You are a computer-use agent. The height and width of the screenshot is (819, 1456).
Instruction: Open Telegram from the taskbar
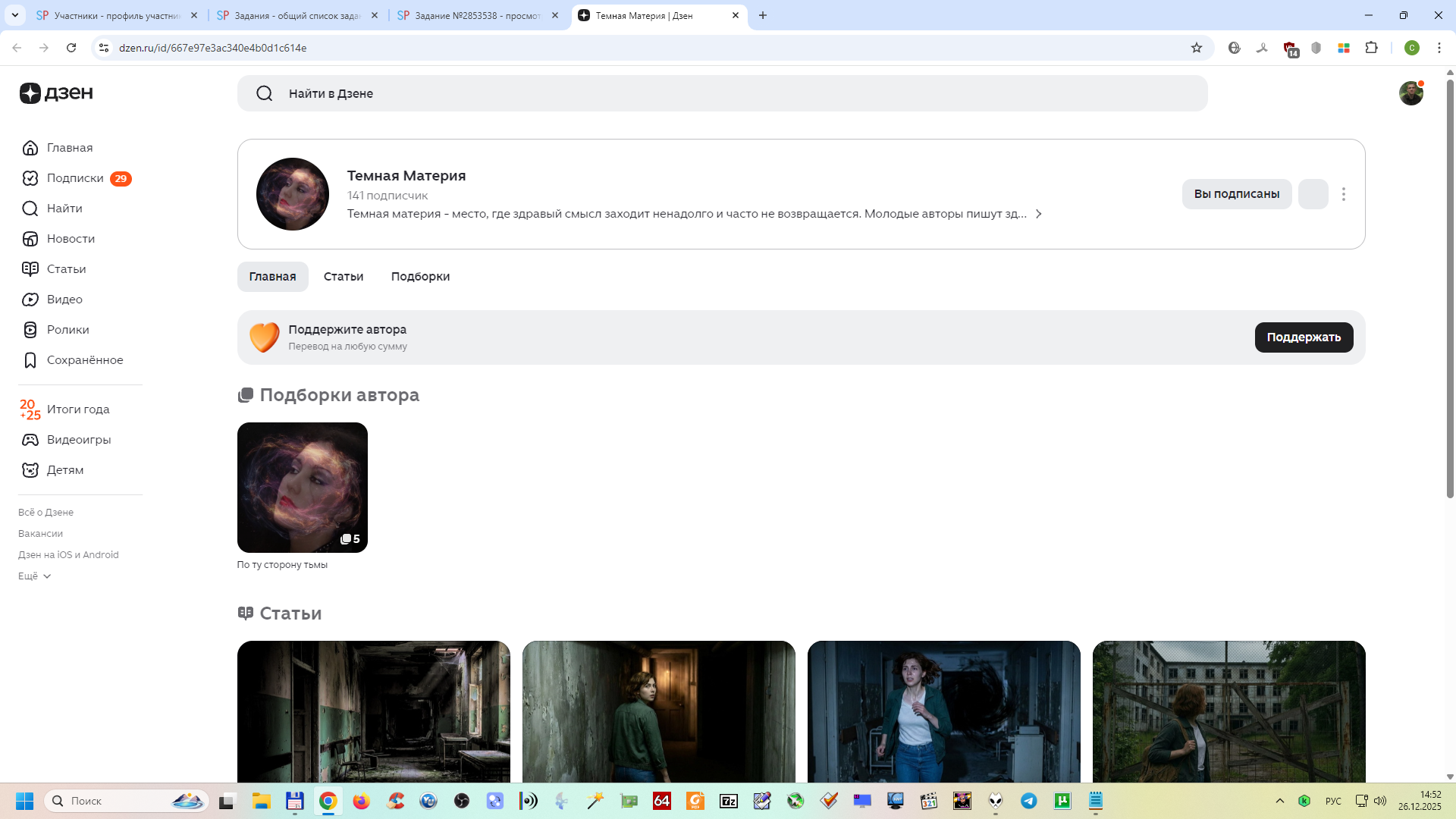click(x=1029, y=801)
